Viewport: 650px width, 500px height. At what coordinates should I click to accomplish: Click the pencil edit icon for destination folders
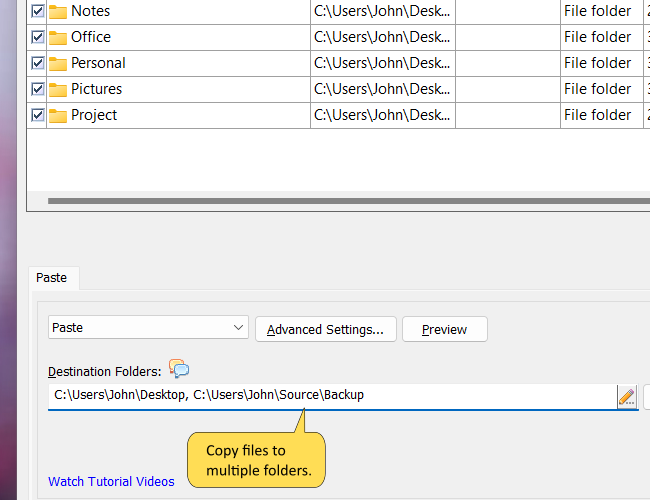coord(627,396)
